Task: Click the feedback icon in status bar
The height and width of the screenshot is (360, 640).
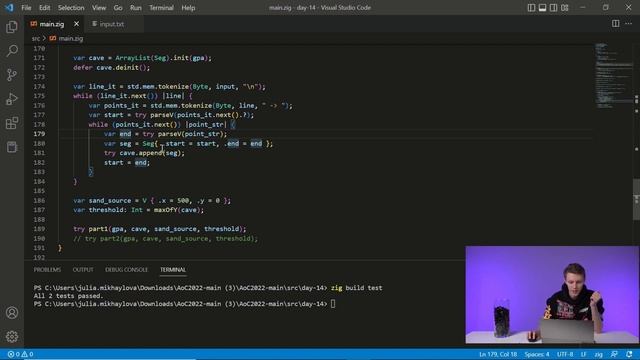Action: click(614, 354)
